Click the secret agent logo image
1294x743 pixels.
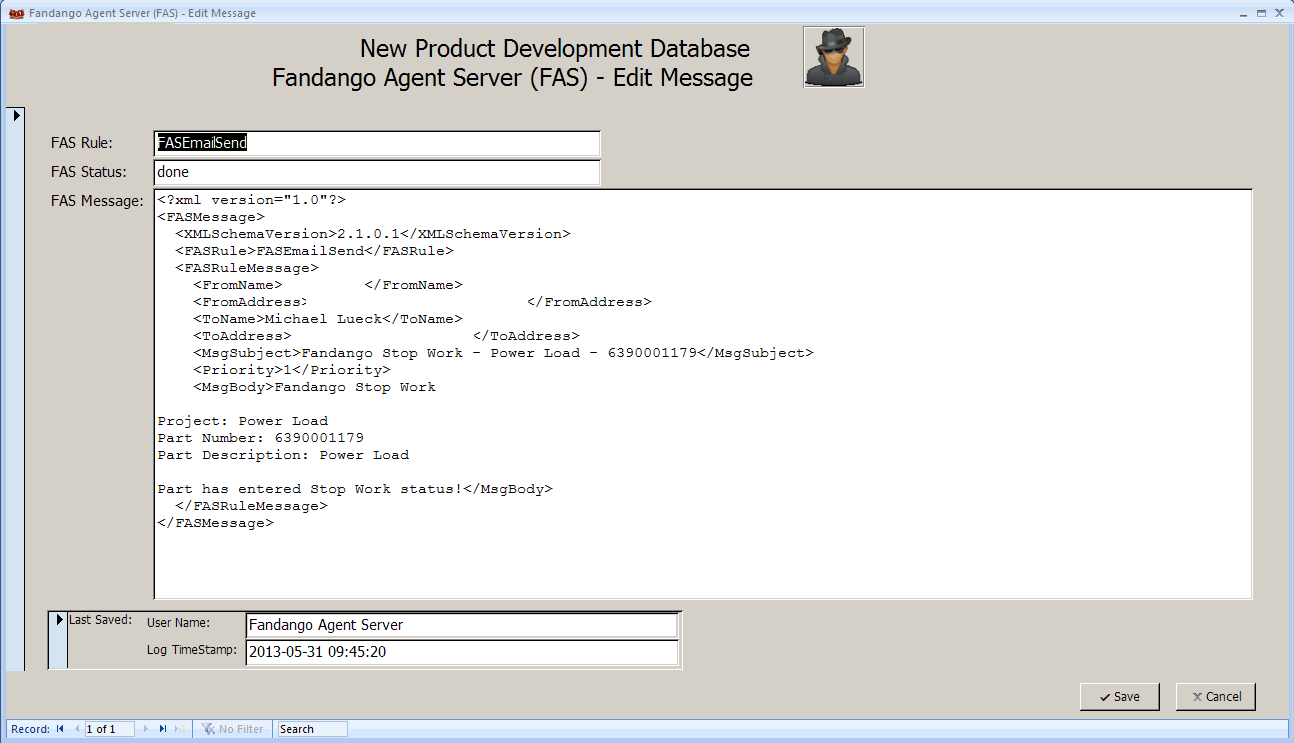pos(834,57)
